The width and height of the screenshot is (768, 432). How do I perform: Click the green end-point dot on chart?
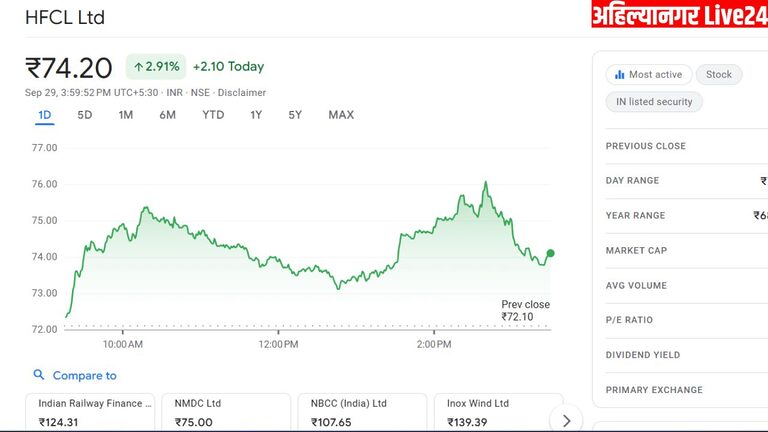coord(551,253)
